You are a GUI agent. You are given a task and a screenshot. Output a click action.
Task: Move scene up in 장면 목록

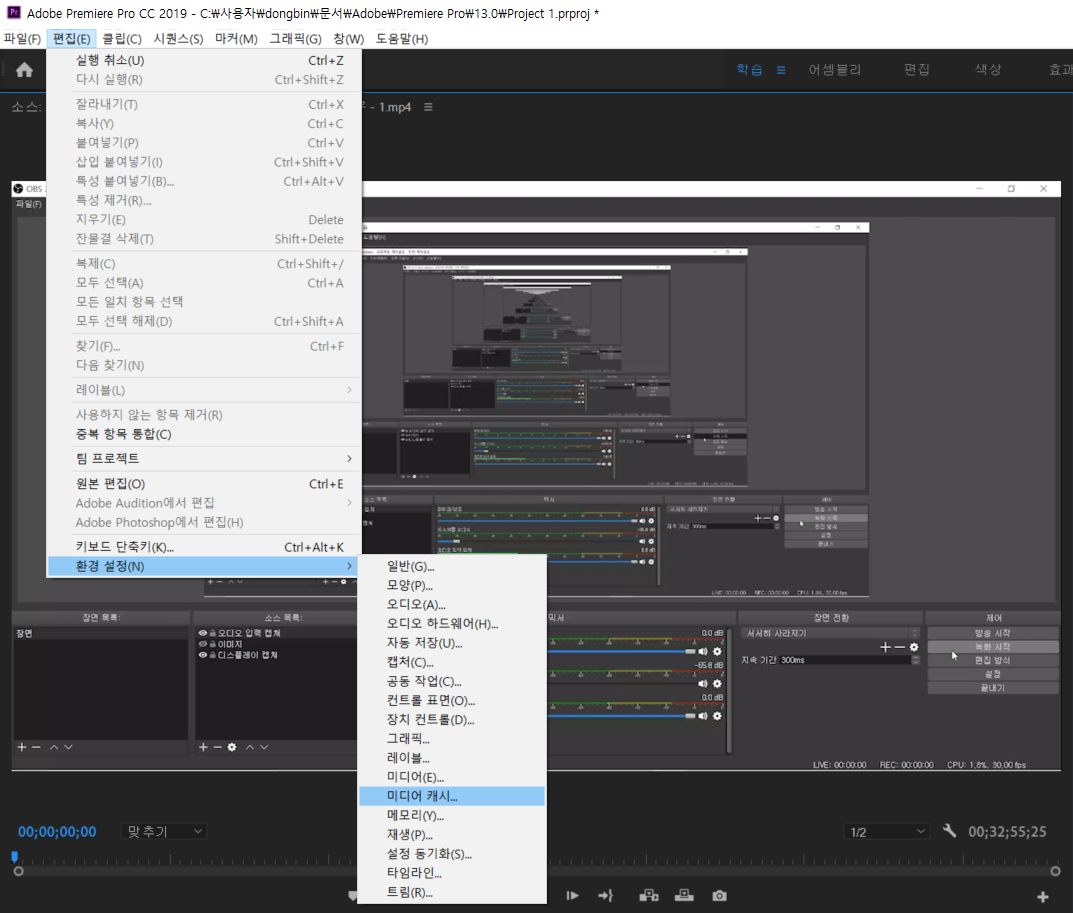54,747
